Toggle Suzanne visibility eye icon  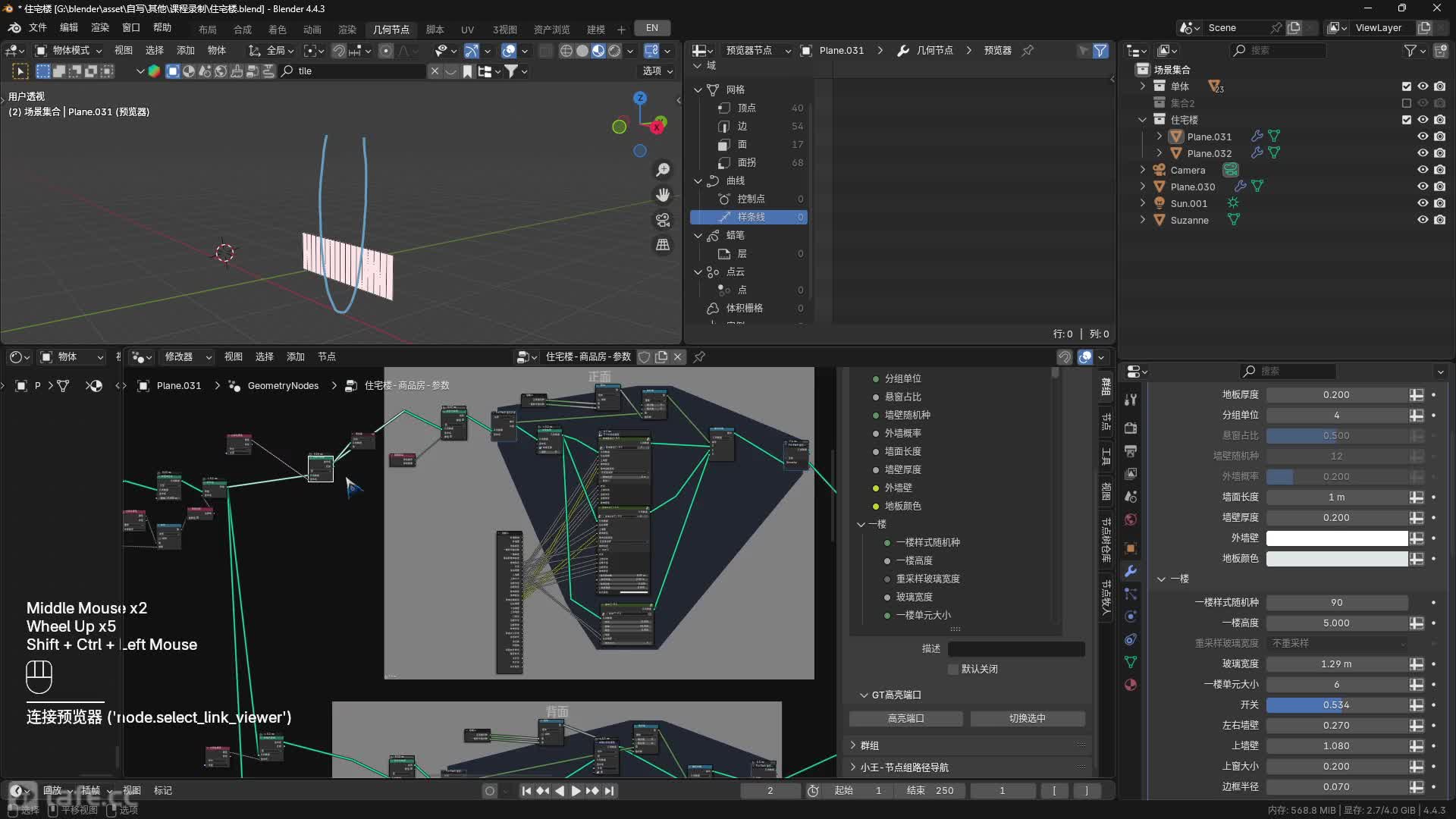pyautogui.click(x=1423, y=220)
